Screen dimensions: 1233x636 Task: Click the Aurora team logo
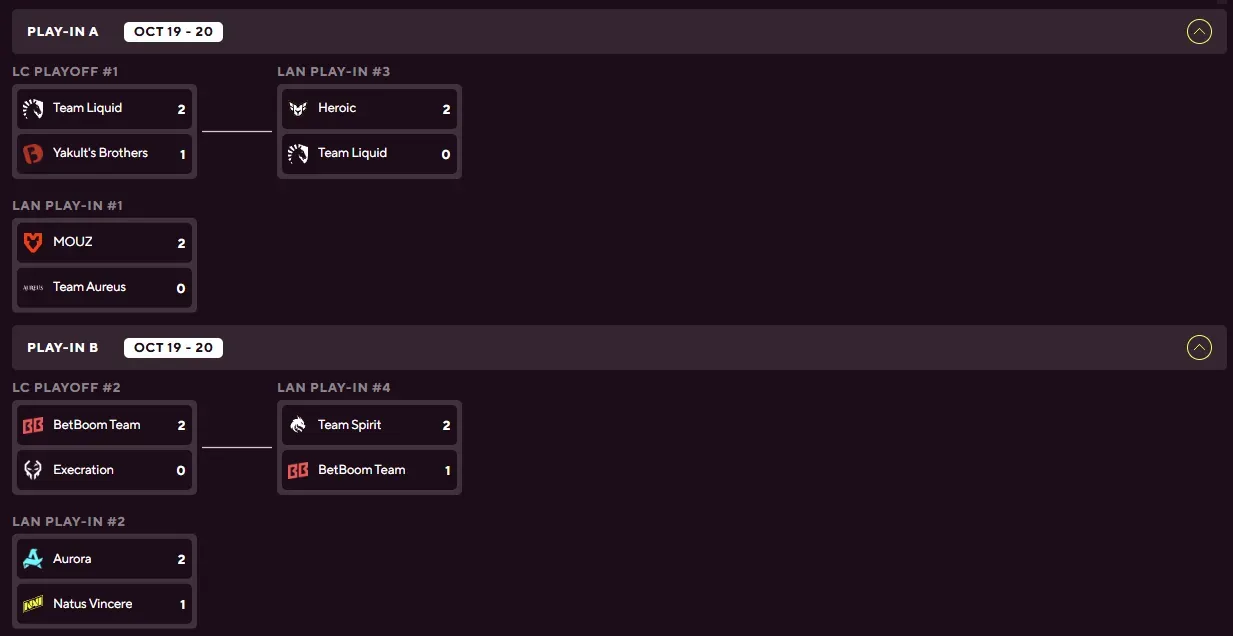31,558
